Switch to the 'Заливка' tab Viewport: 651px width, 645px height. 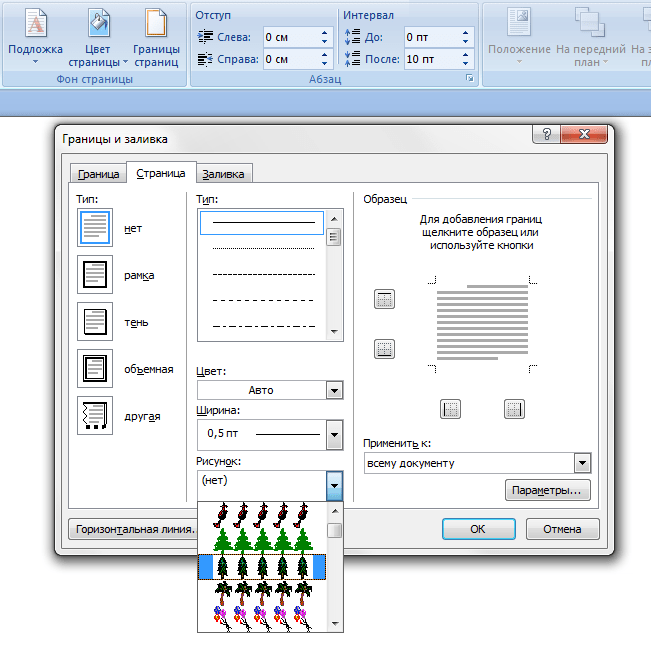pyautogui.click(x=223, y=174)
